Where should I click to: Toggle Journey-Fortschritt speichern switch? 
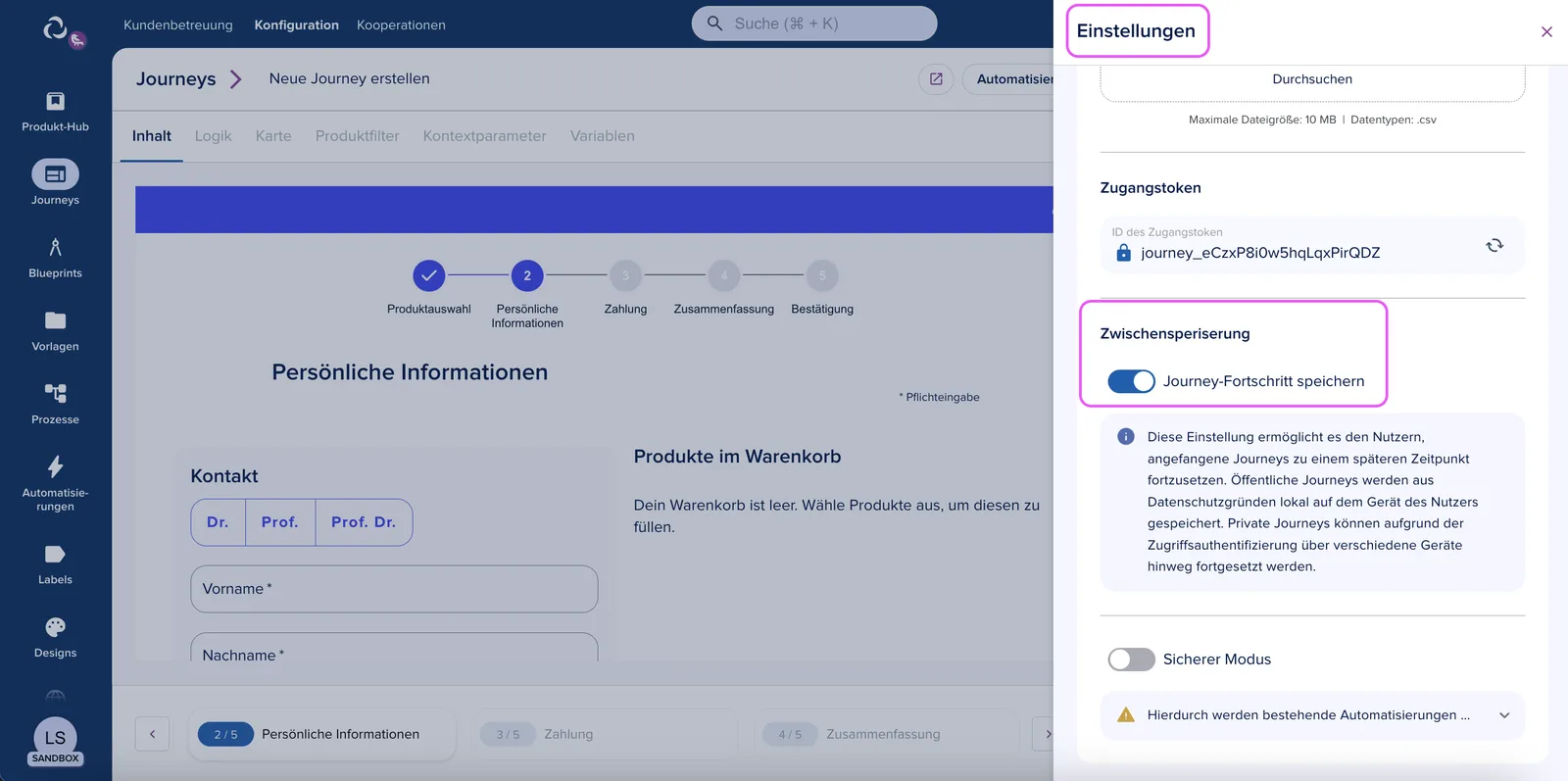coord(1131,381)
